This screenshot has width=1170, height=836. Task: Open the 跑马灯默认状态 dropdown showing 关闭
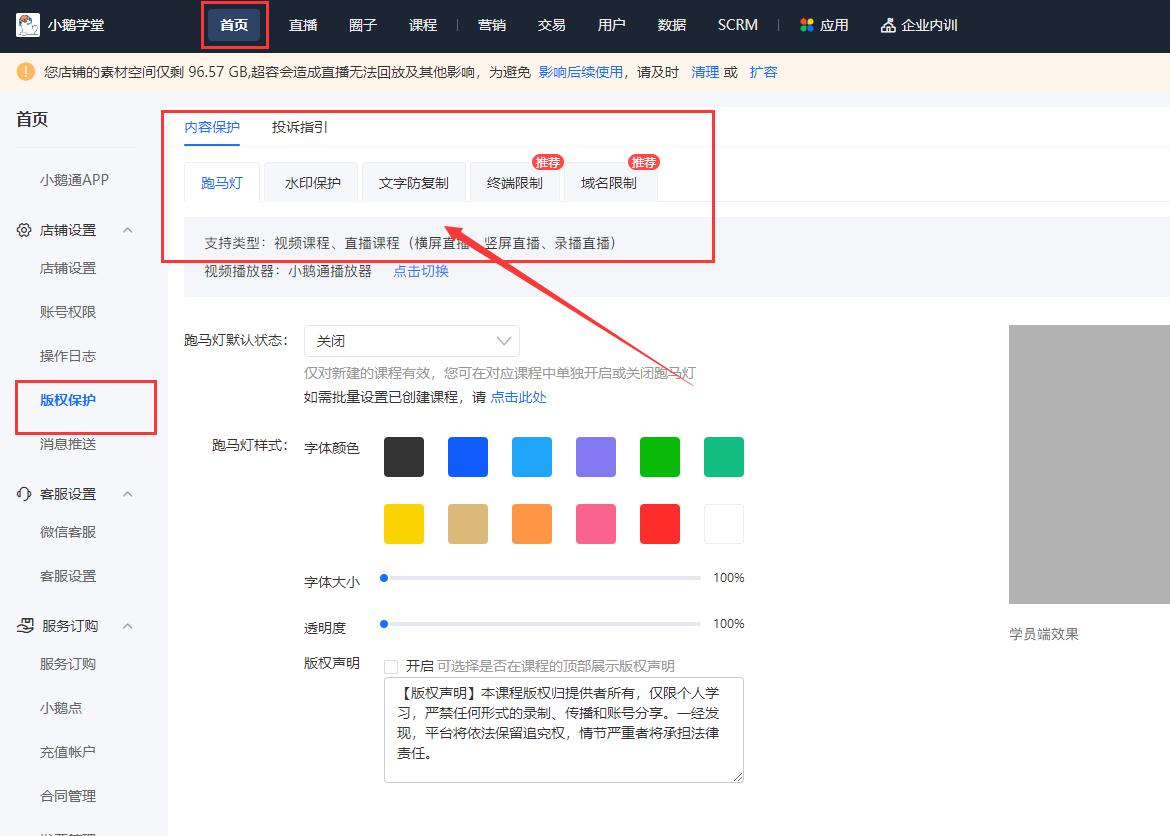coord(411,340)
